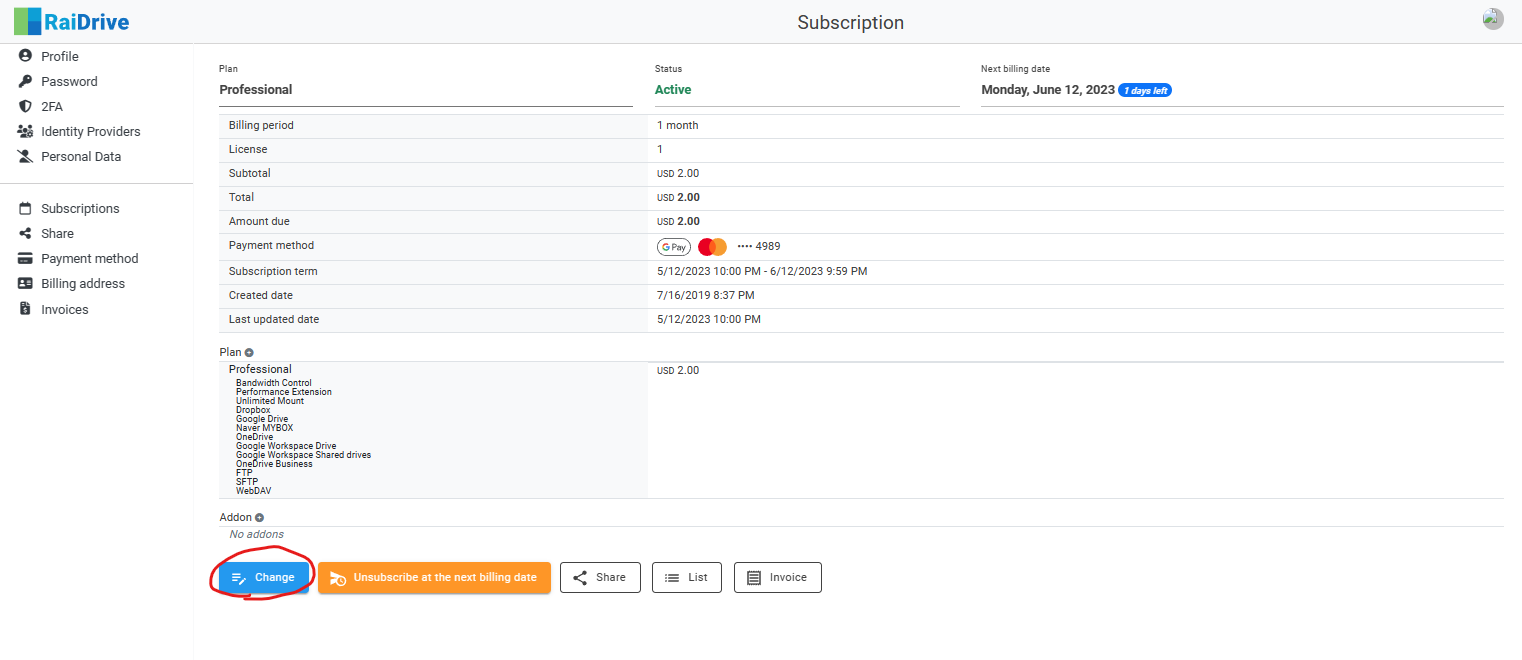
Task: Click the Invoice button
Action: coord(778,578)
